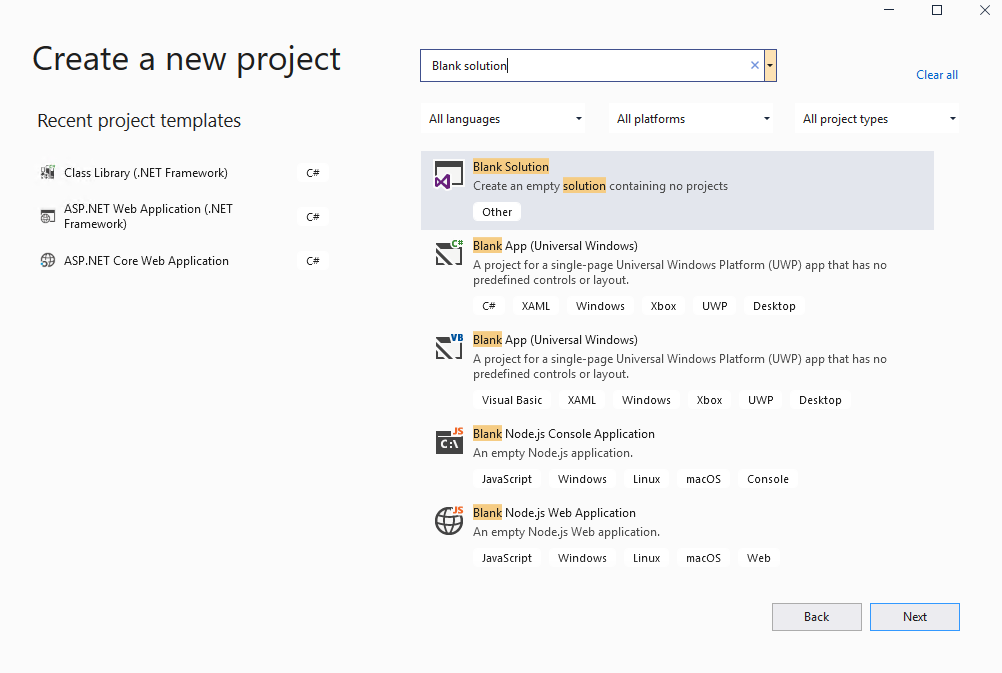Choose recent template ASP.NET Core Web Application

pyautogui.click(x=146, y=261)
